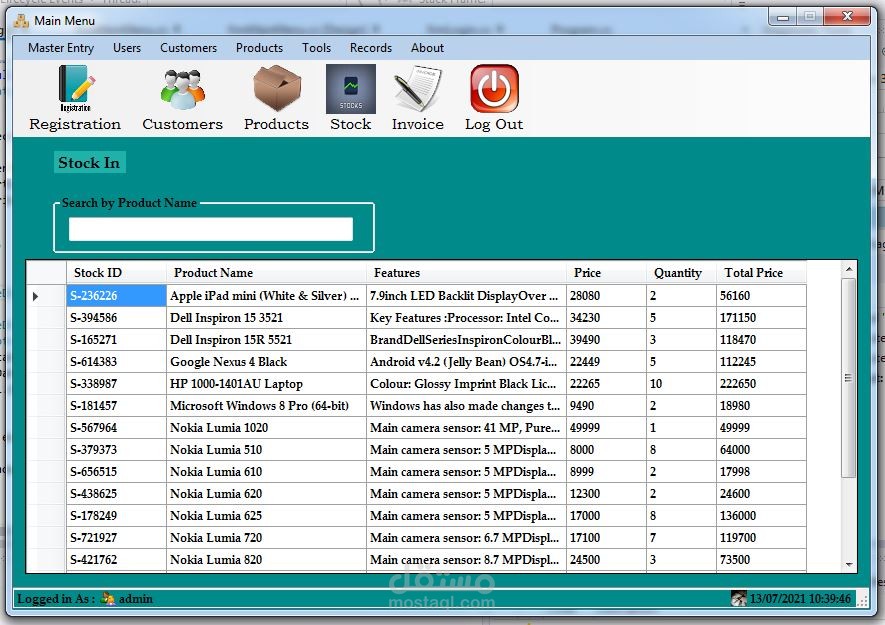Select stock ID S-614383 cell

(116, 362)
